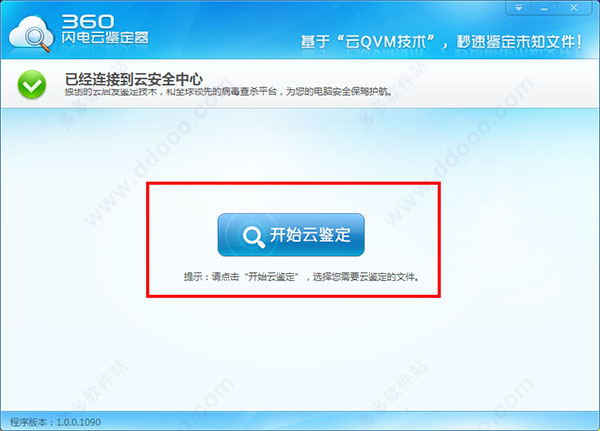This screenshot has height=431, width=600.
Task: Click the gray status description below the heading
Action: pos(228,92)
